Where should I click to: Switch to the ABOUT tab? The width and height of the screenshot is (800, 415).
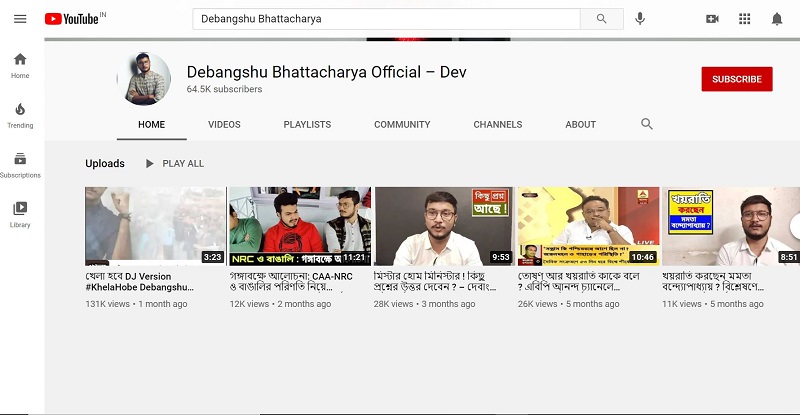580,125
